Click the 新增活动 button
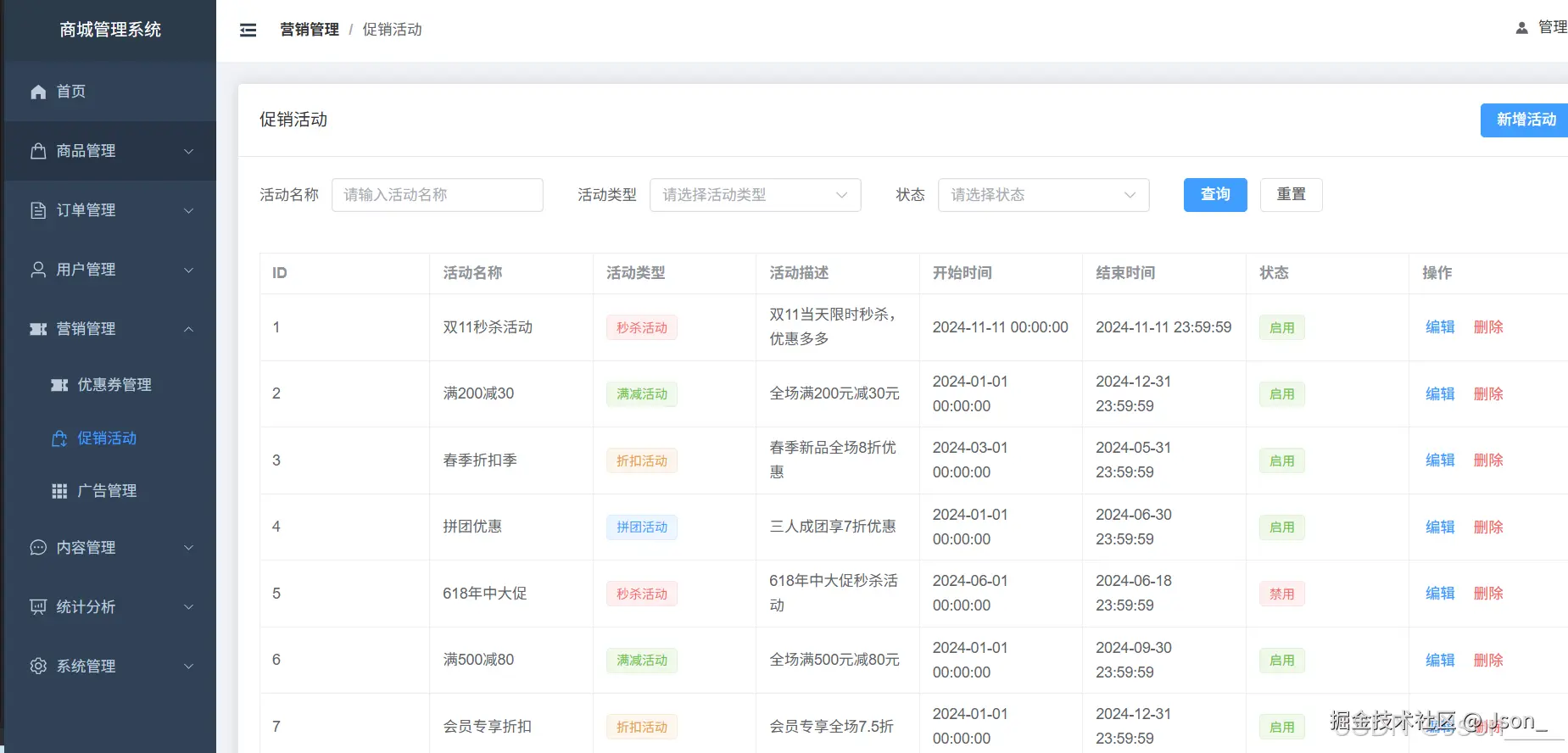Image resolution: width=1568 pixels, height=753 pixels. click(x=1525, y=120)
